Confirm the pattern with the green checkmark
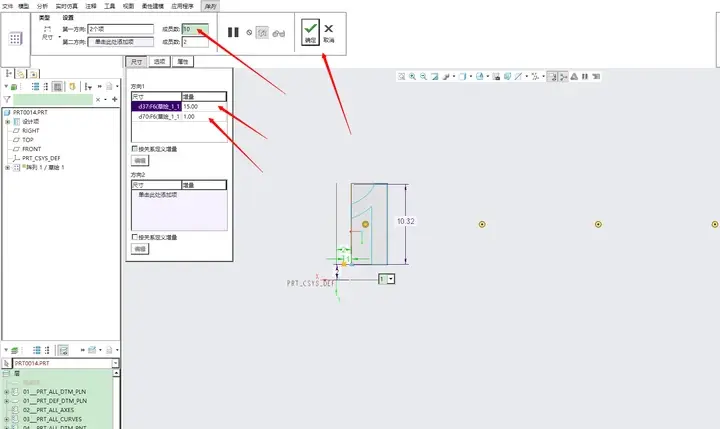 (x=310, y=32)
